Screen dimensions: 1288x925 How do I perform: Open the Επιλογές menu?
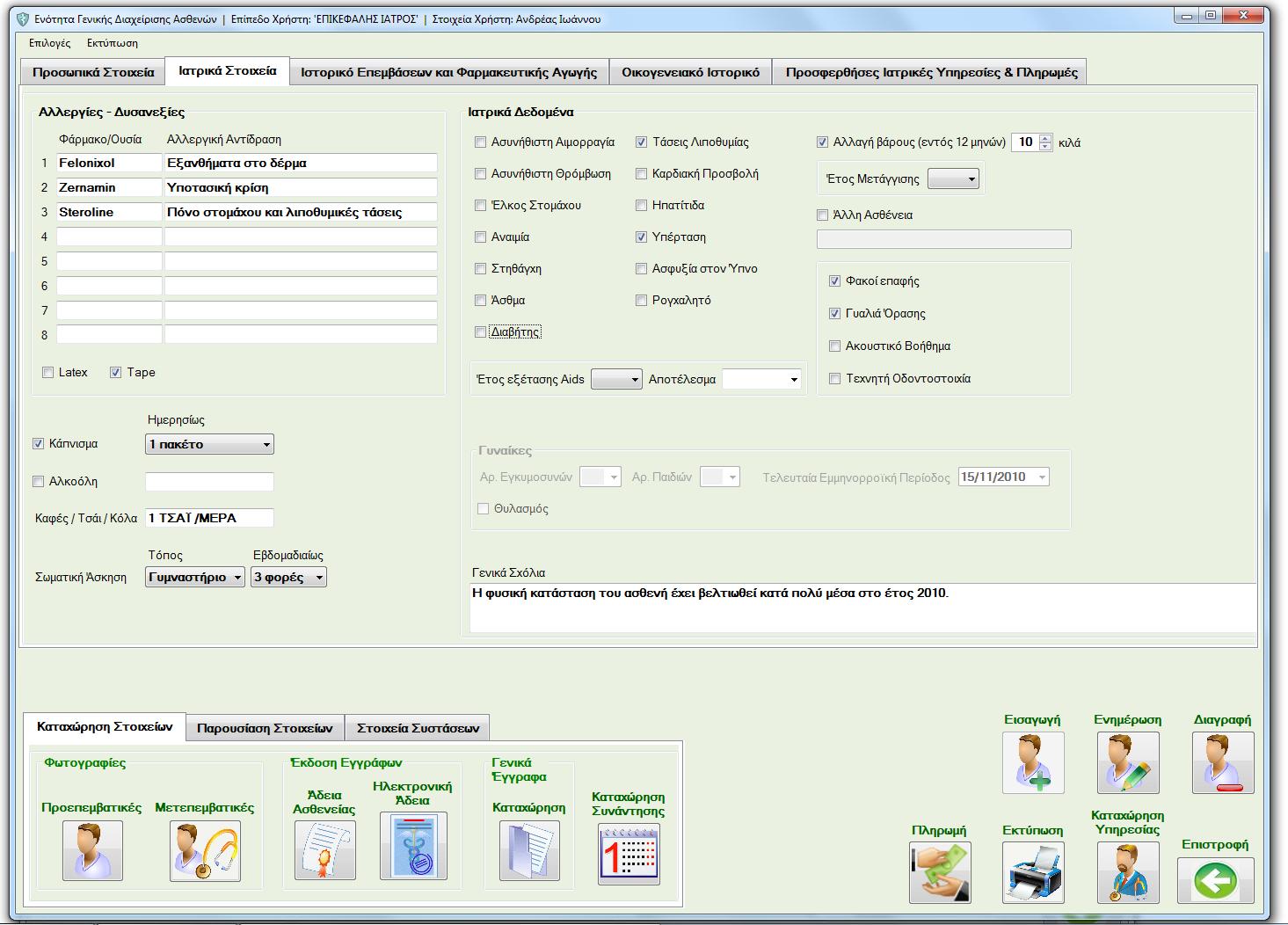click(x=49, y=43)
